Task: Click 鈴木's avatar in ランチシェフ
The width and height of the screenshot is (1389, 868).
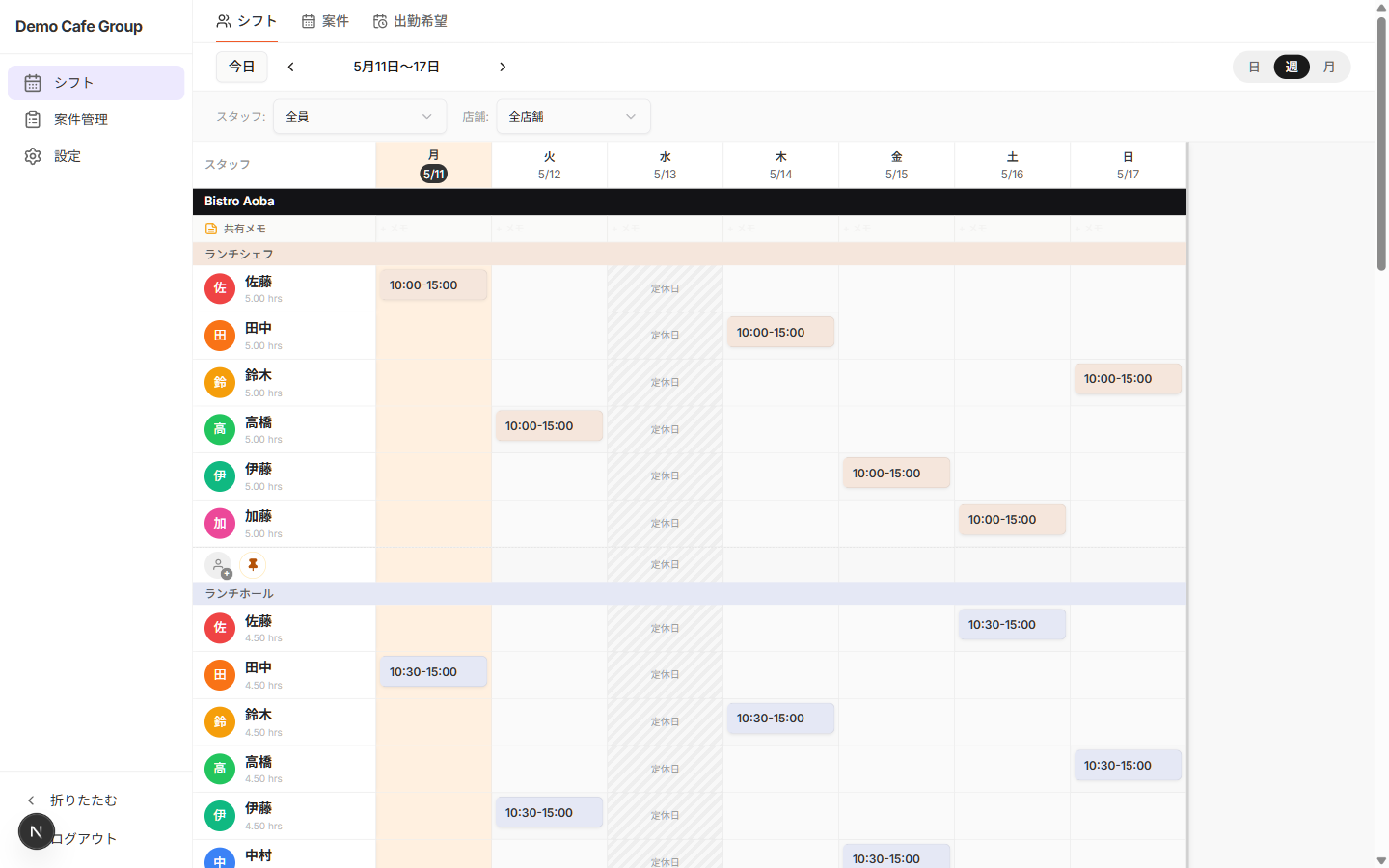Action: [x=220, y=383]
